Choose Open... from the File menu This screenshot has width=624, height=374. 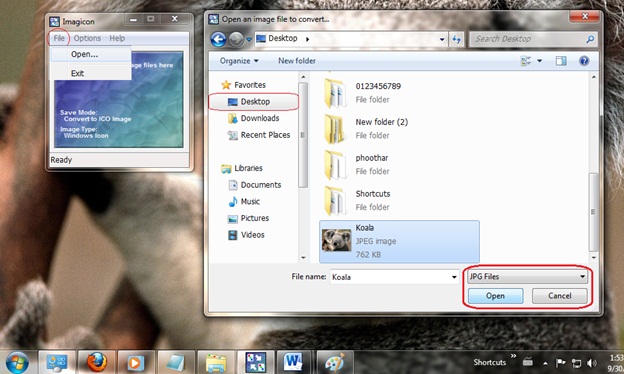(x=84, y=54)
